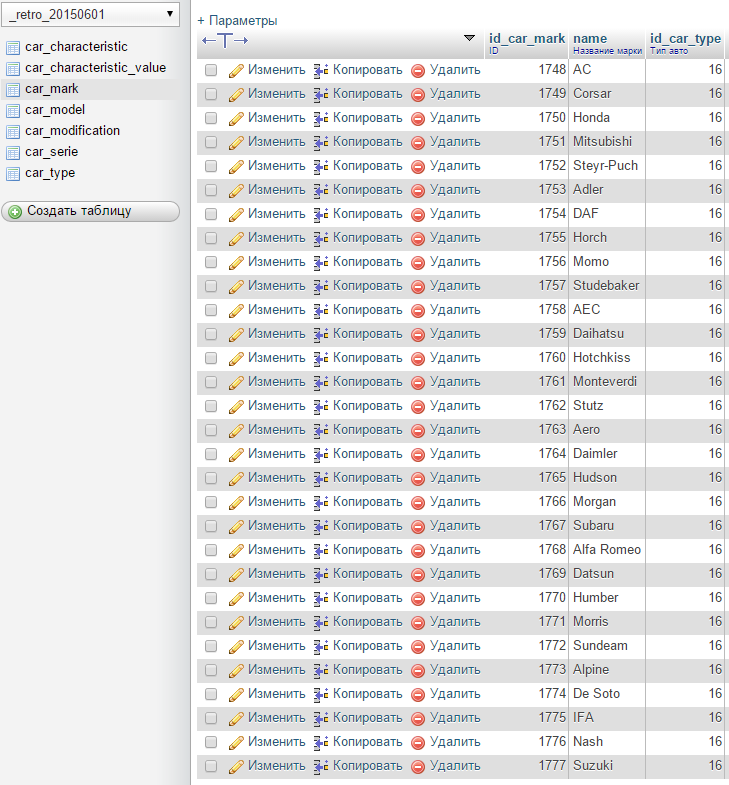Click the pencil edit icon for AC row

pos(236,71)
